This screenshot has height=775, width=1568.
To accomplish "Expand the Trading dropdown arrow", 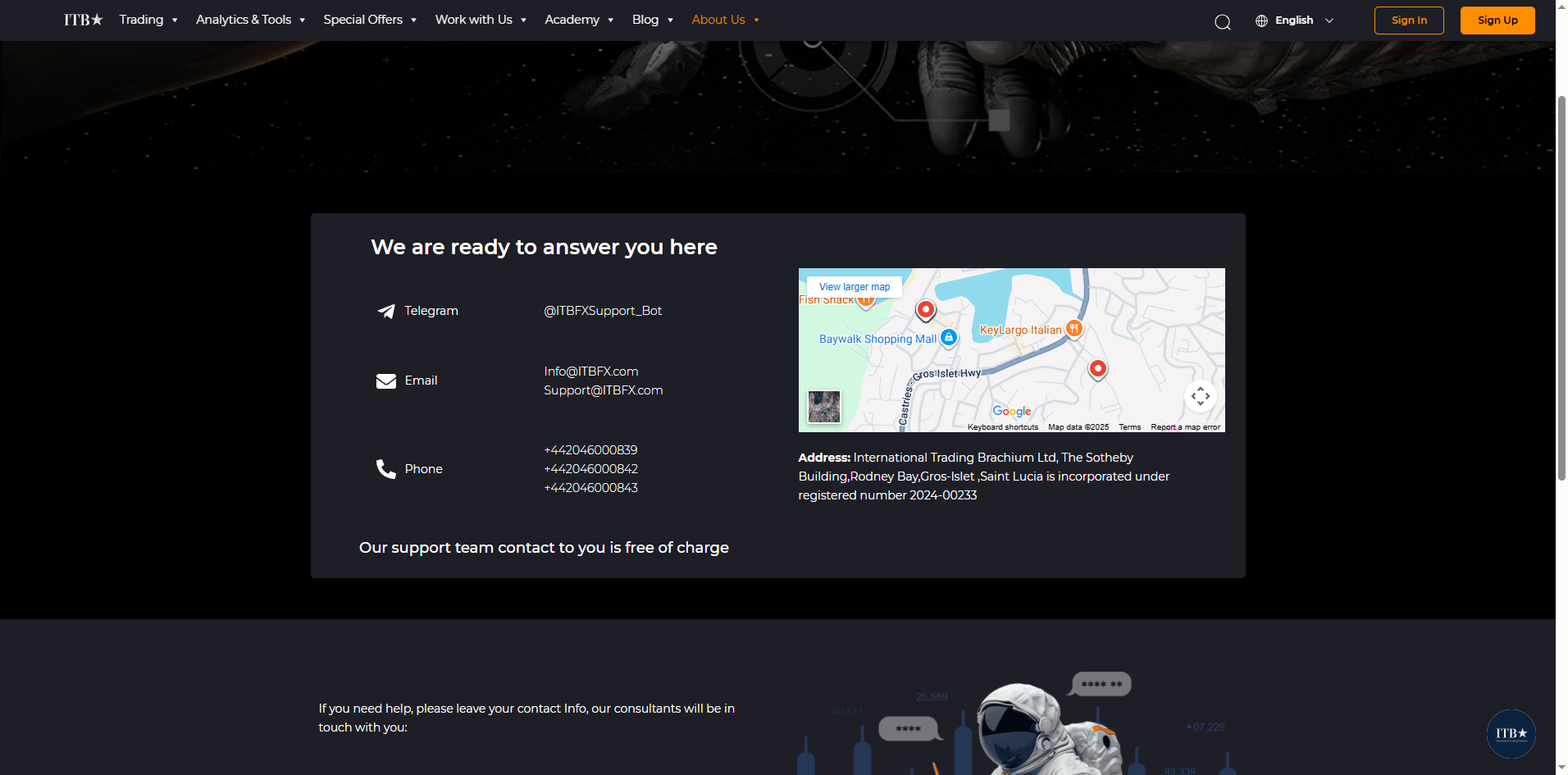I will (175, 21).
